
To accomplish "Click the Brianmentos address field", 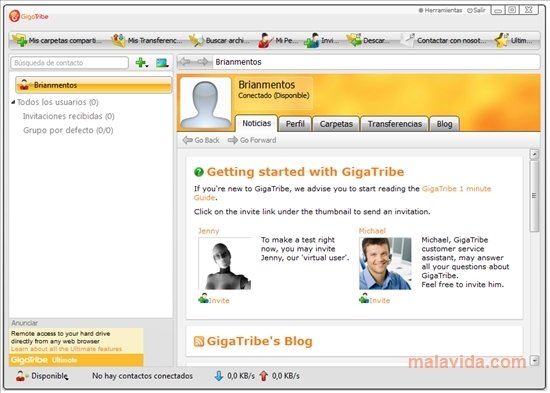I will pyautogui.click(x=376, y=62).
